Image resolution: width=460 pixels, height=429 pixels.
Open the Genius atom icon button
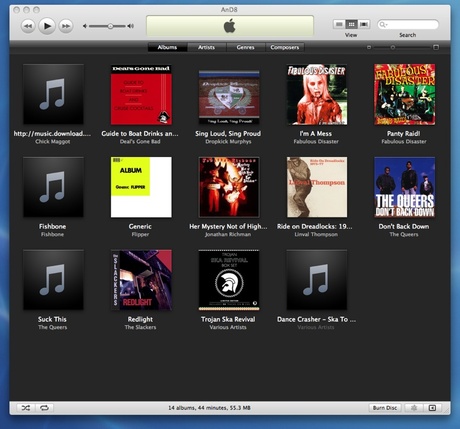[x=414, y=408]
